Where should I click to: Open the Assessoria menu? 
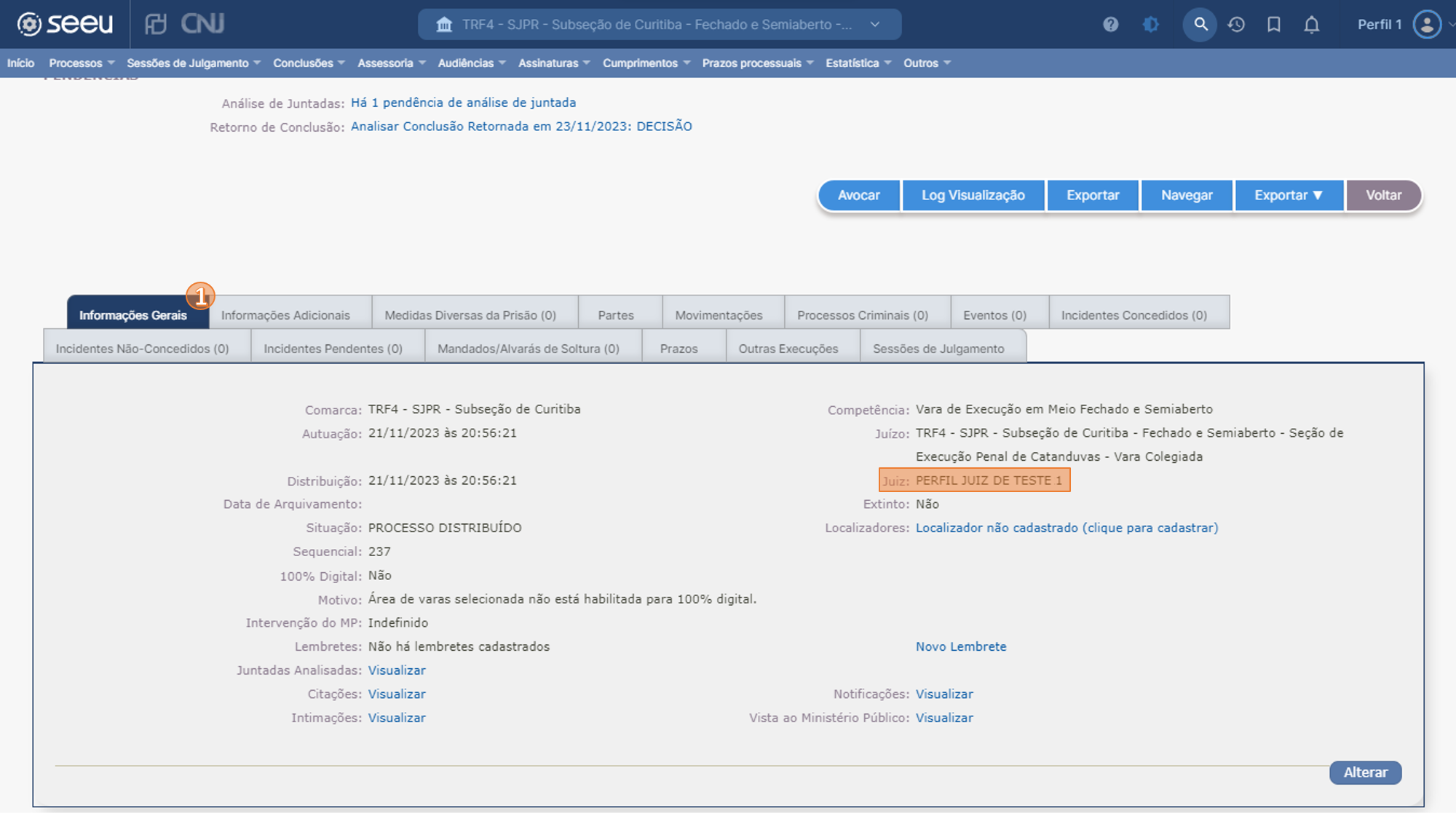pos(392,63)
